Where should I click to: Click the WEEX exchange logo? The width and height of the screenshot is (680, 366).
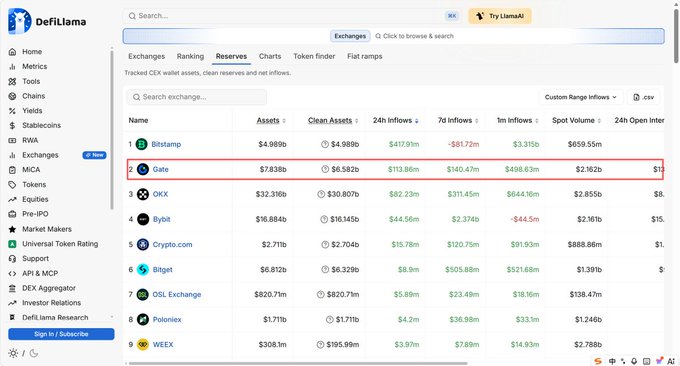[x=143, y=344]
